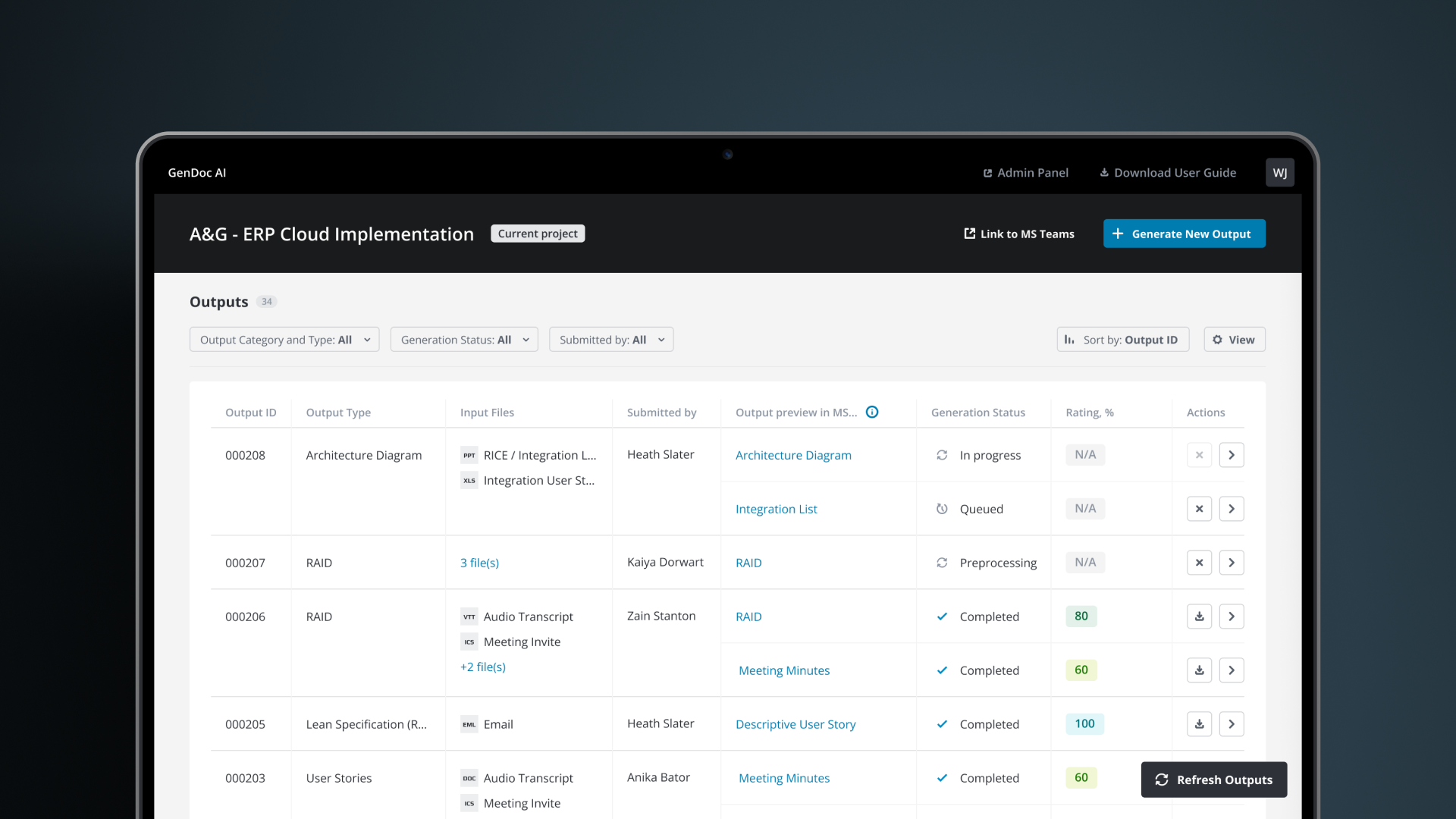Open the View settings button
This screenshot has width=1456, height=819.
(x=1234, y=340)
